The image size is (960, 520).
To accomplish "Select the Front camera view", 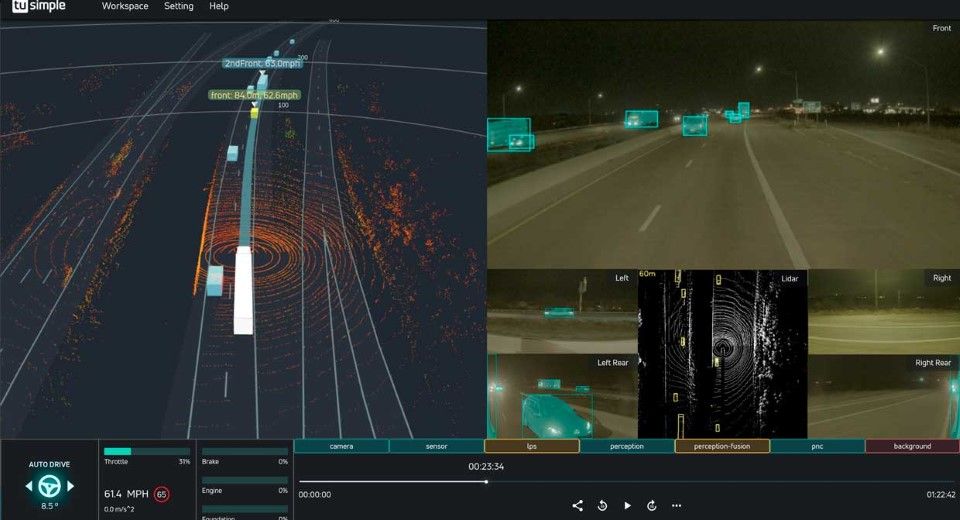I will tap(724, 145).
